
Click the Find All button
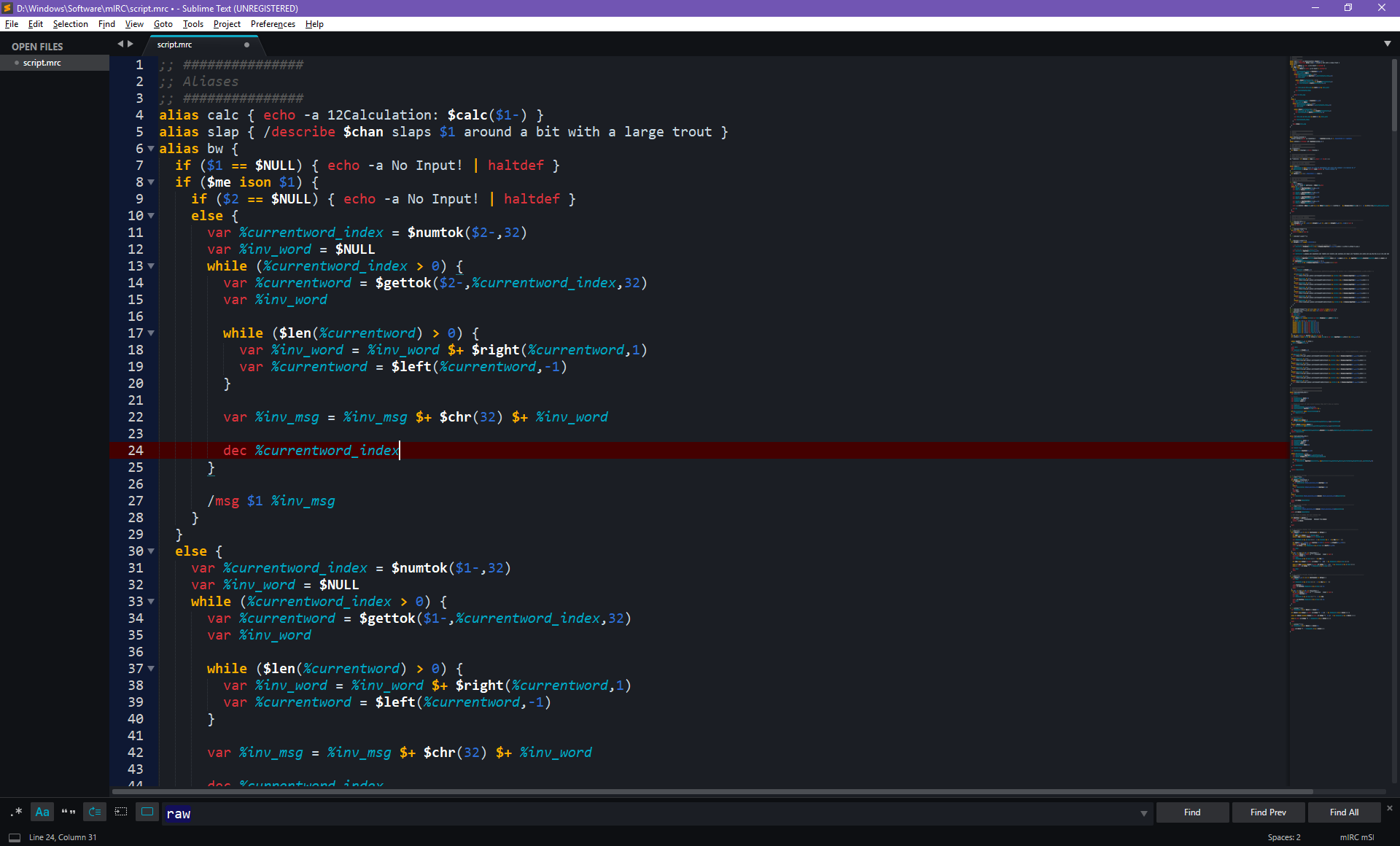tap(1343, 812)
